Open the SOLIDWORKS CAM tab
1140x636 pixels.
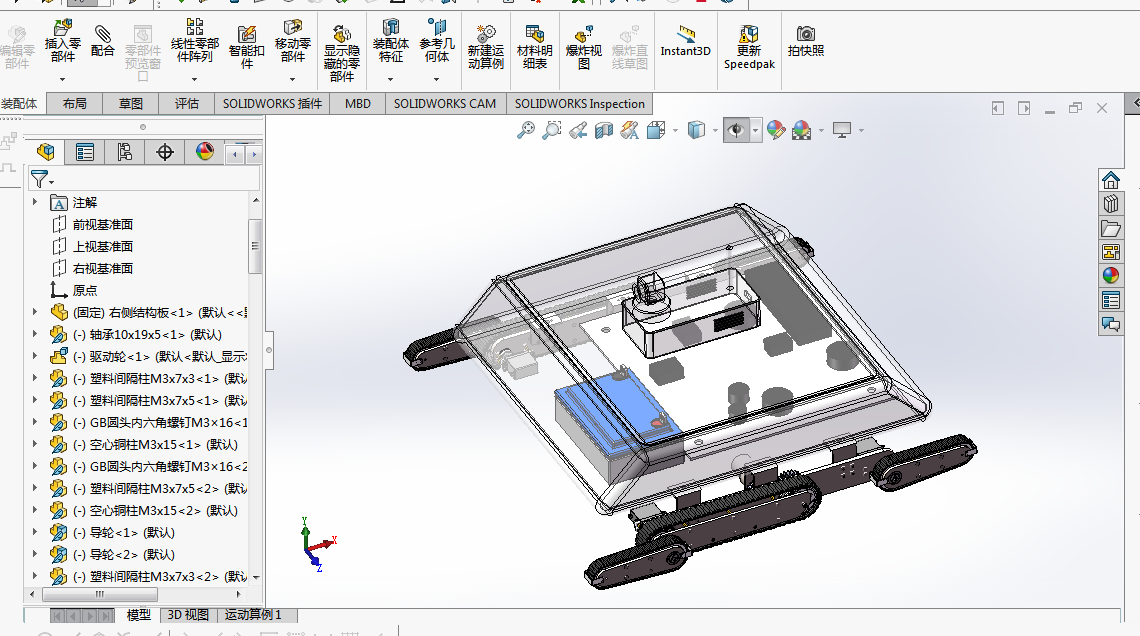(445, 104)
